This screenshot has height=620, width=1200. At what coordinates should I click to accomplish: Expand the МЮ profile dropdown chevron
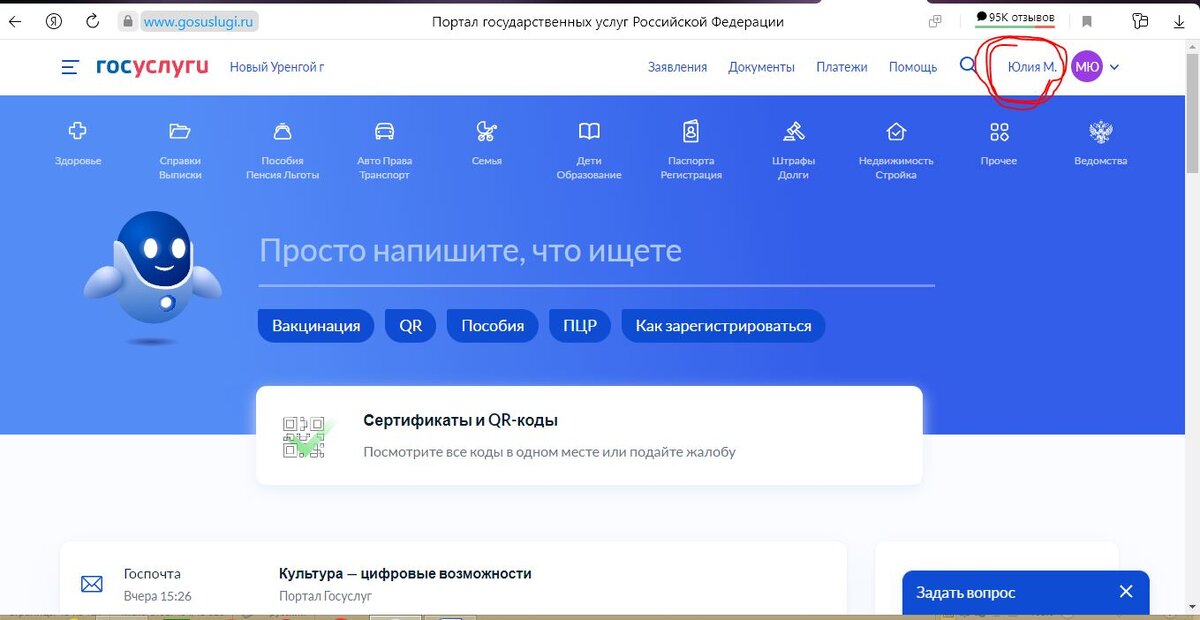tap(1112, 67)
